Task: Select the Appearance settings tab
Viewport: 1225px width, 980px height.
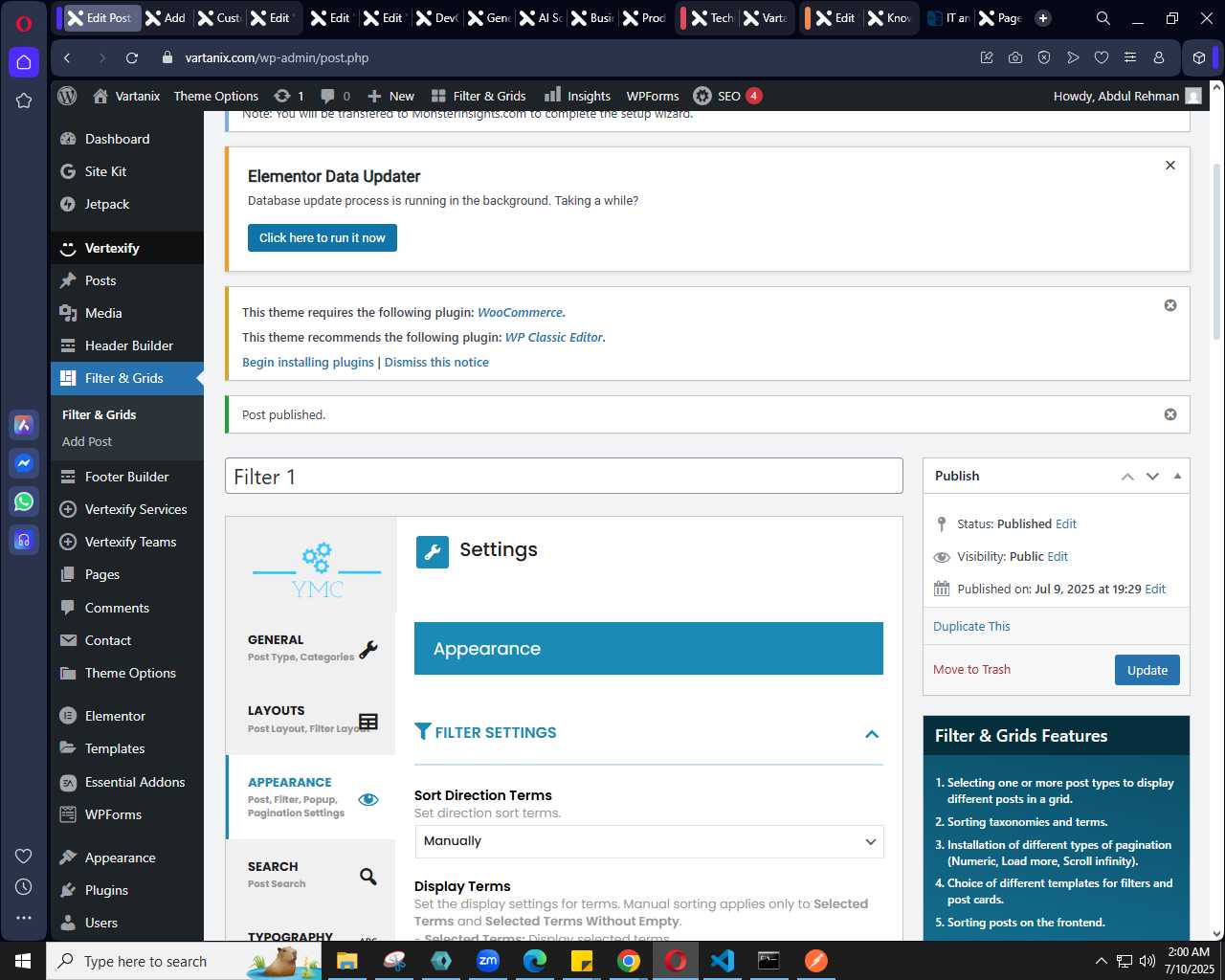Action: click(310, 797)
